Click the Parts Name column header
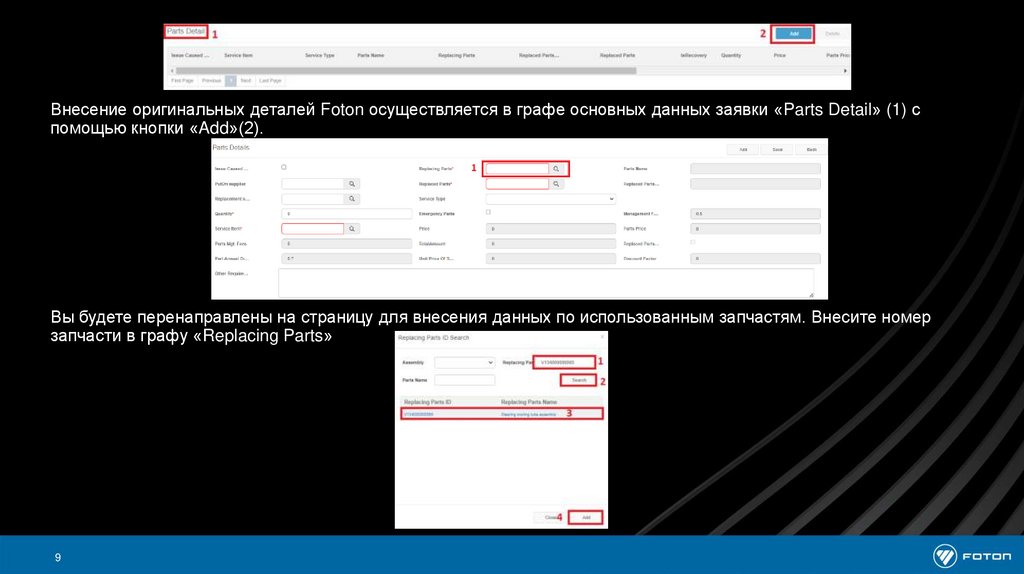 (370, 56)
